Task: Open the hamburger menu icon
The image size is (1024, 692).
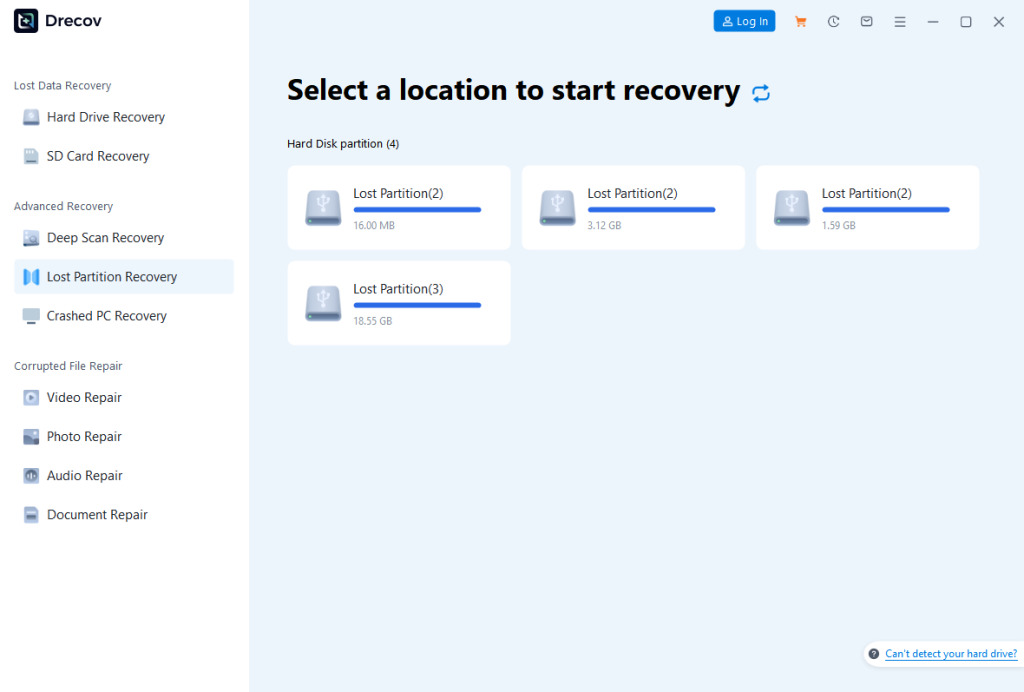Action: 900,21
